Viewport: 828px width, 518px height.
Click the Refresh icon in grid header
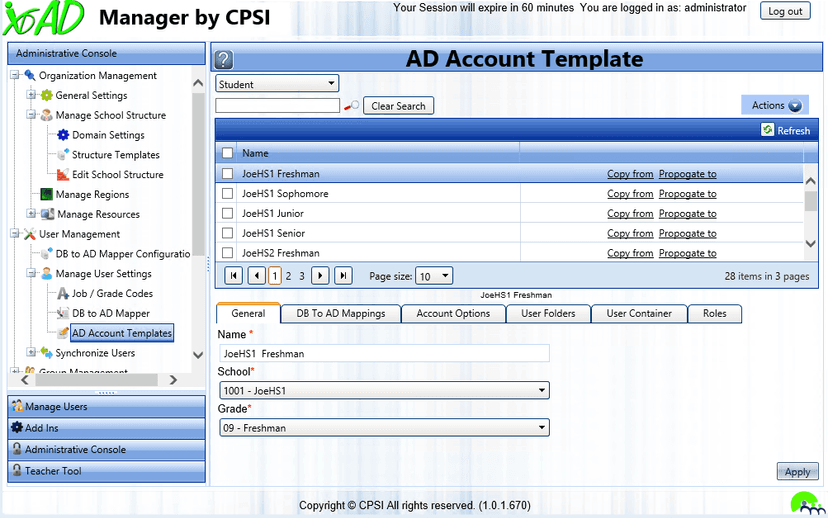click(767, 130)
